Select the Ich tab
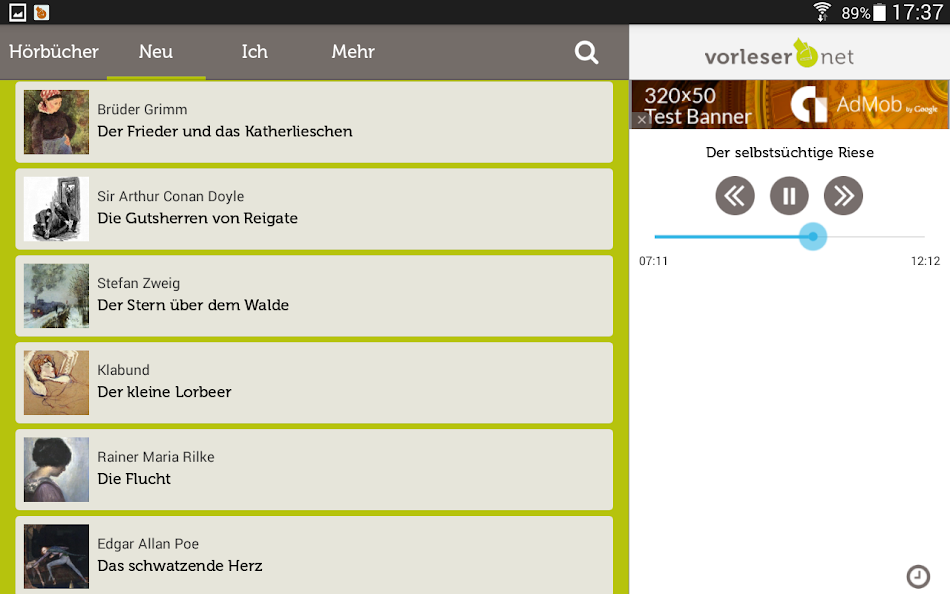 pos(254,52)
